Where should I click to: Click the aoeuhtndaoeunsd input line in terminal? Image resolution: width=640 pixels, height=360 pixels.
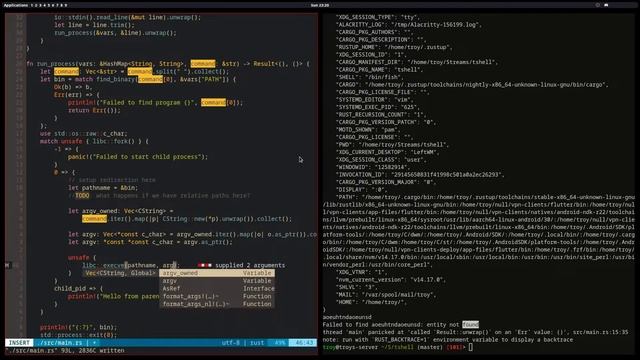[347, 317]
